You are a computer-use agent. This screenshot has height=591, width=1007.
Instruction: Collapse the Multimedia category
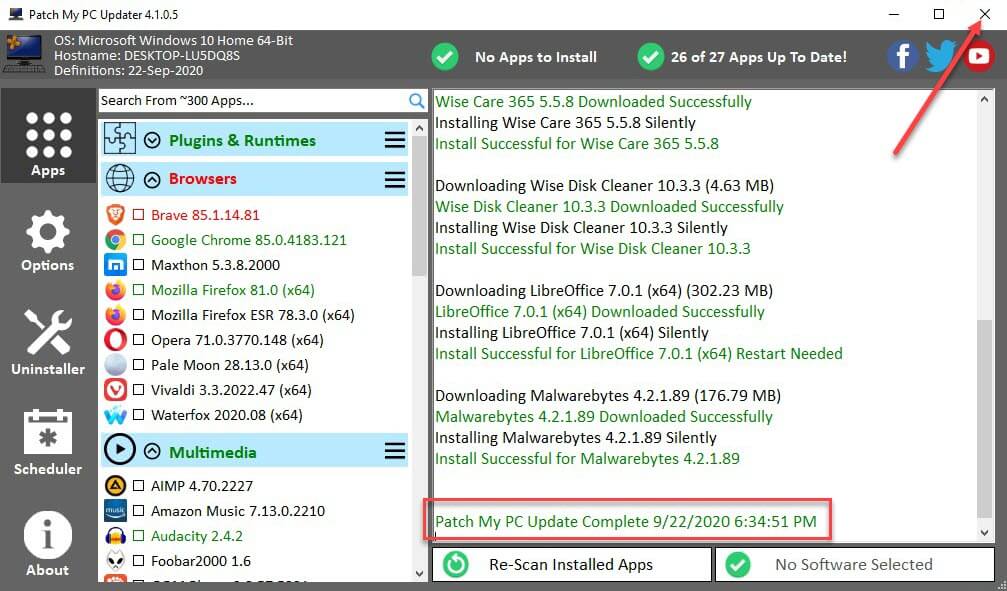[x=153, y=452]
